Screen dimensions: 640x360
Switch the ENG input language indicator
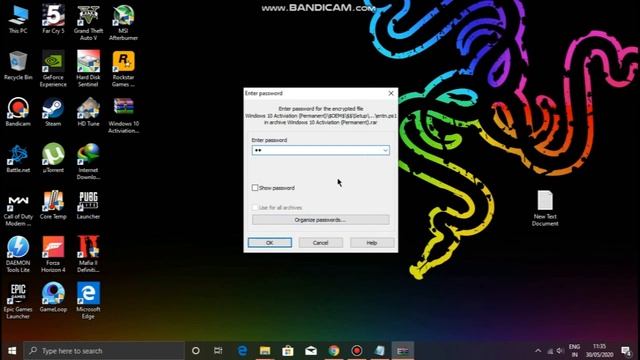(x=574, y=351)
